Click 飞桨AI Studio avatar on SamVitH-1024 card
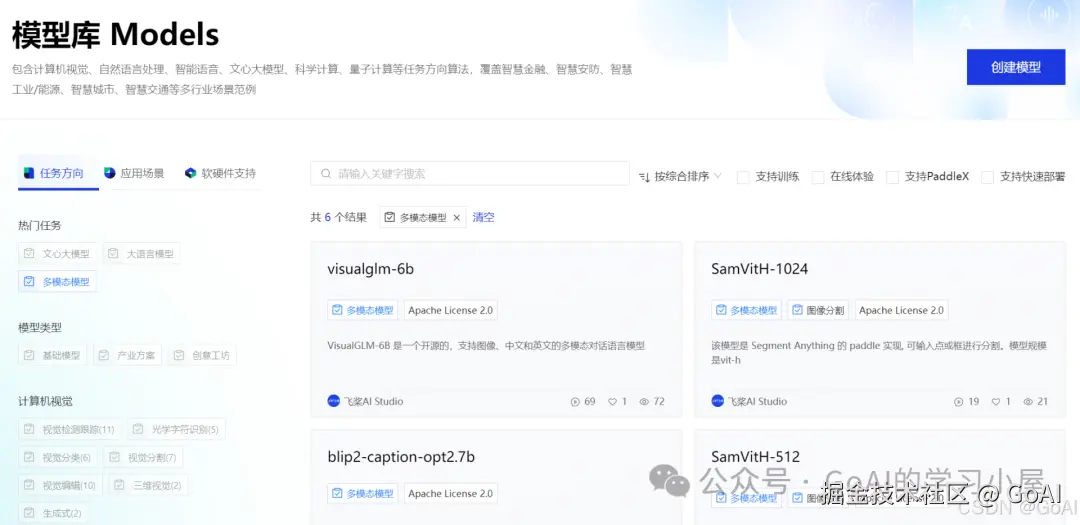Viewport: 1080px width, 525px height. [718, 401]
